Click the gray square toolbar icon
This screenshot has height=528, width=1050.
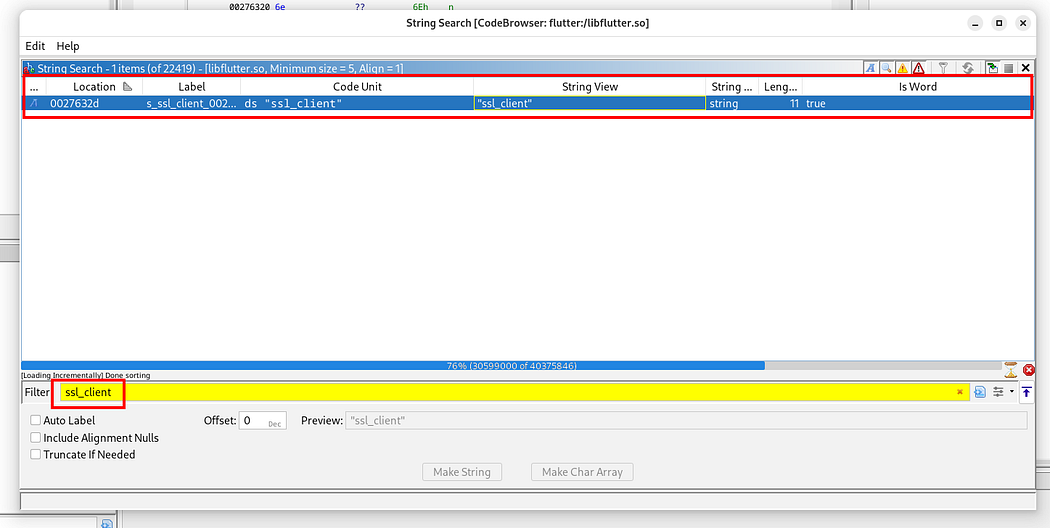point(1008,68)
